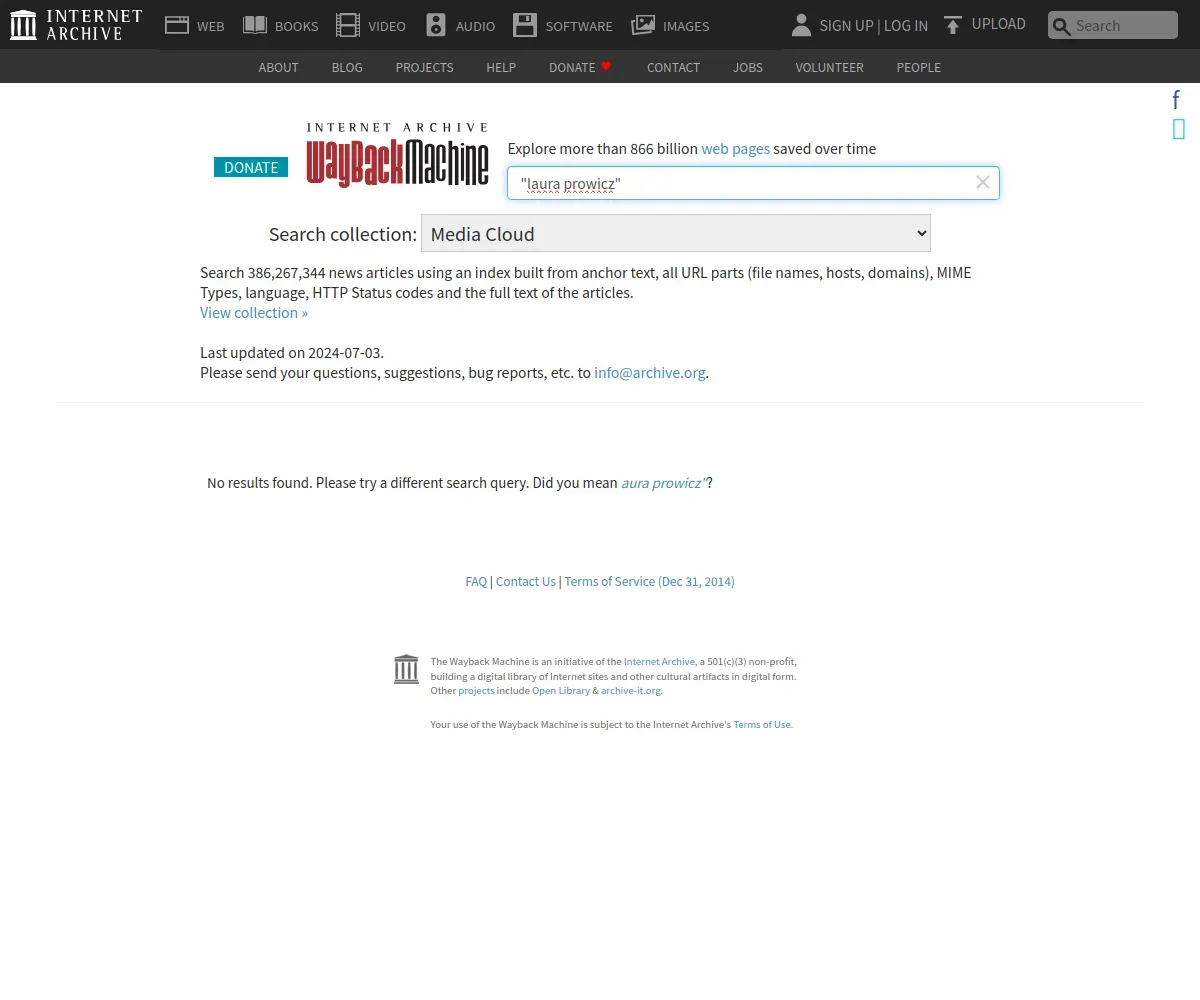Select suggested query 'aura prowicz'
The height and width of the screenshot is (1000, 1200).
(664, 482)
